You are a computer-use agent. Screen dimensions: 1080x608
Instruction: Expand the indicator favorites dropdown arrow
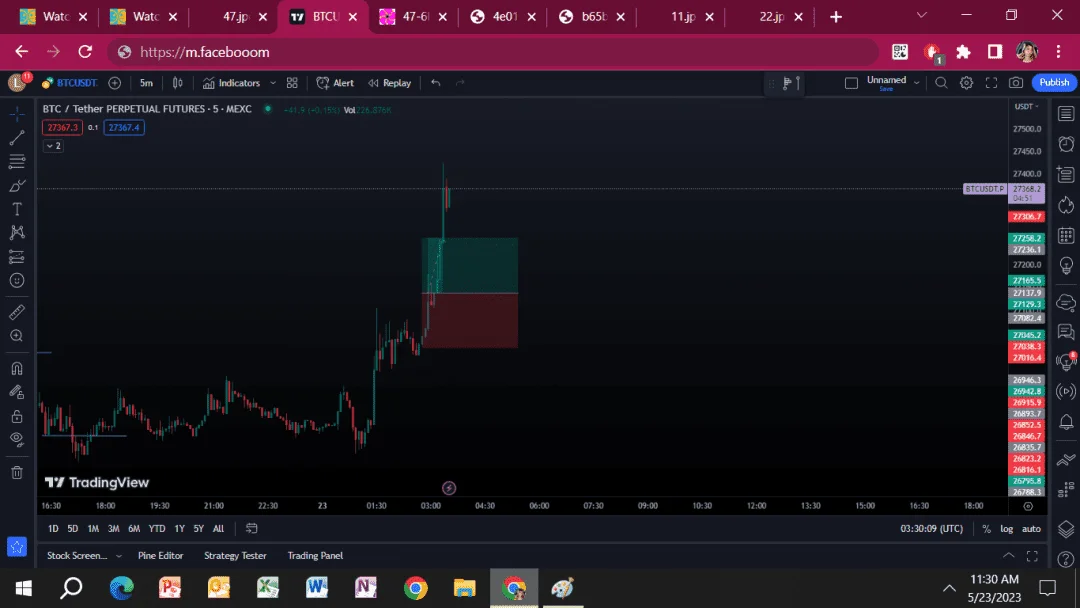pos(273,83)
